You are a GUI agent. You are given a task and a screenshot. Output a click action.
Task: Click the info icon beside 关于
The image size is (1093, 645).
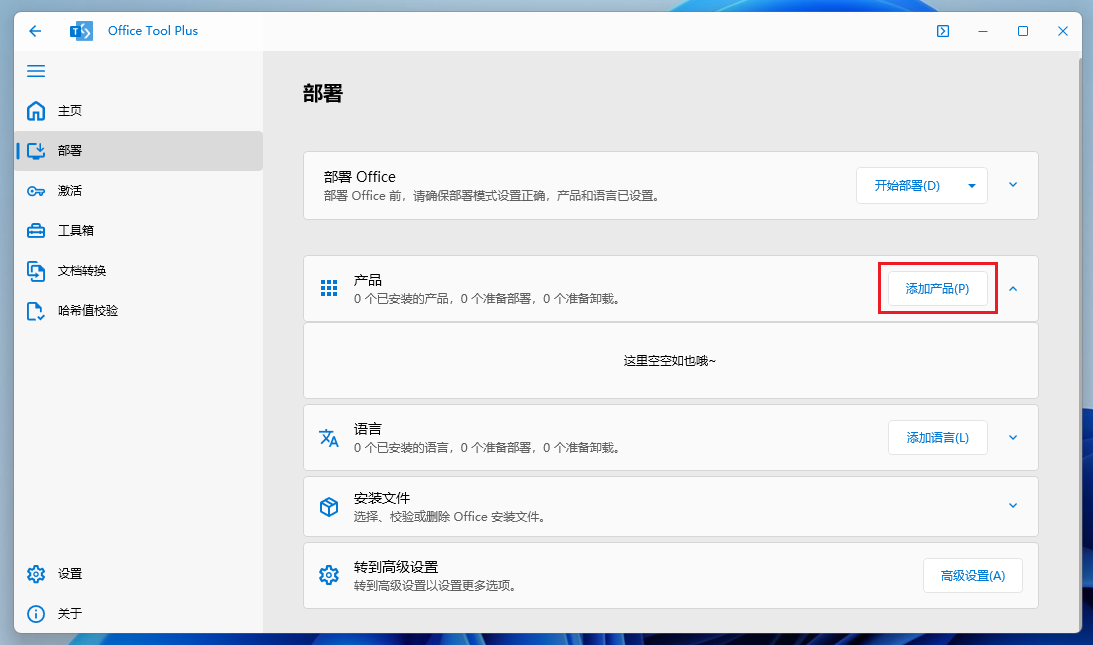[36, 614]
